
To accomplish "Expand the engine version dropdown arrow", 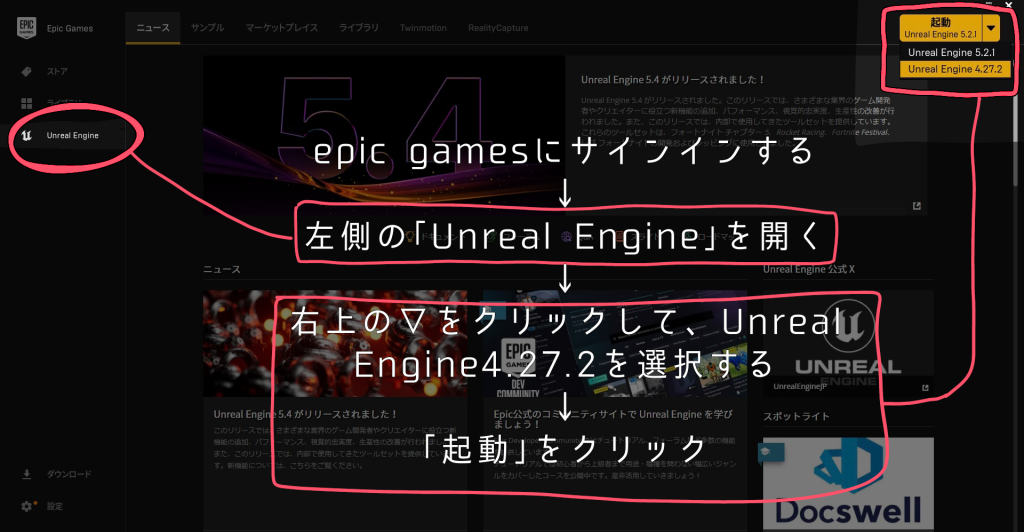I will click(990, 28).
